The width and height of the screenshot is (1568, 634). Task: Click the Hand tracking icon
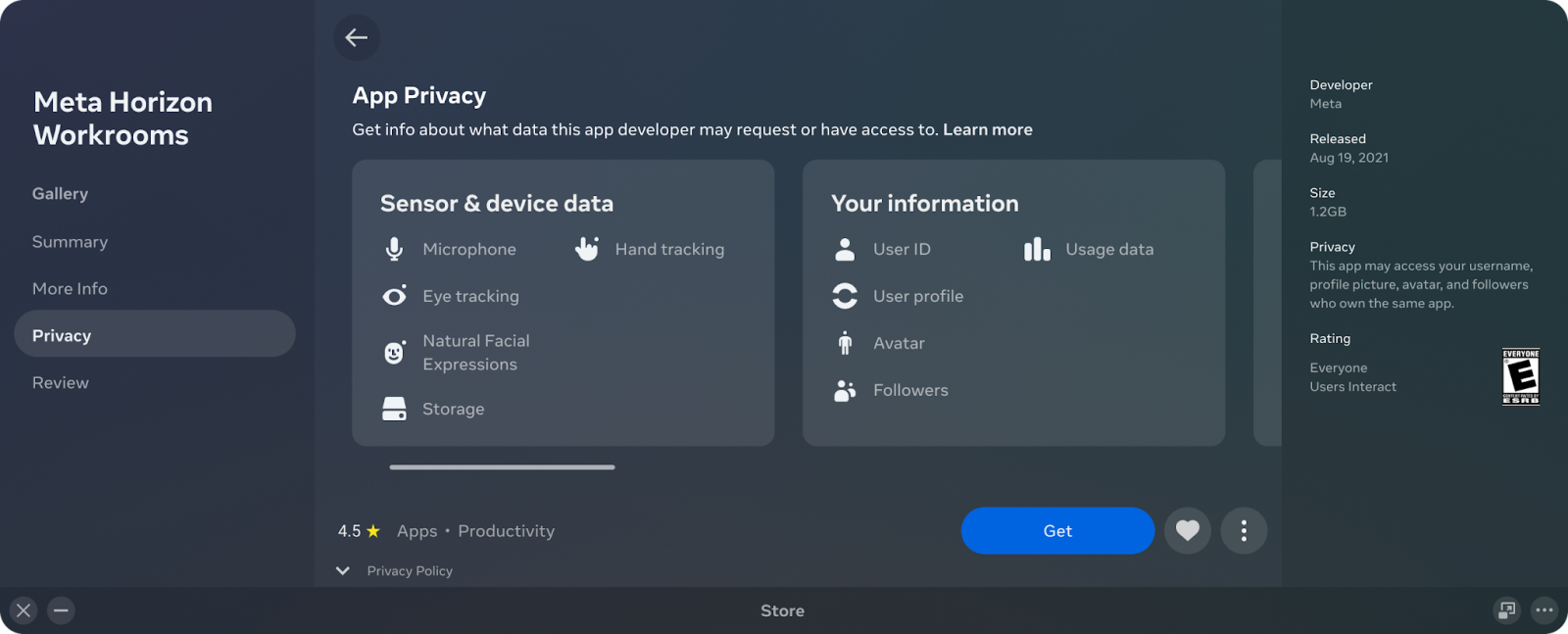[x=586, y=249]
